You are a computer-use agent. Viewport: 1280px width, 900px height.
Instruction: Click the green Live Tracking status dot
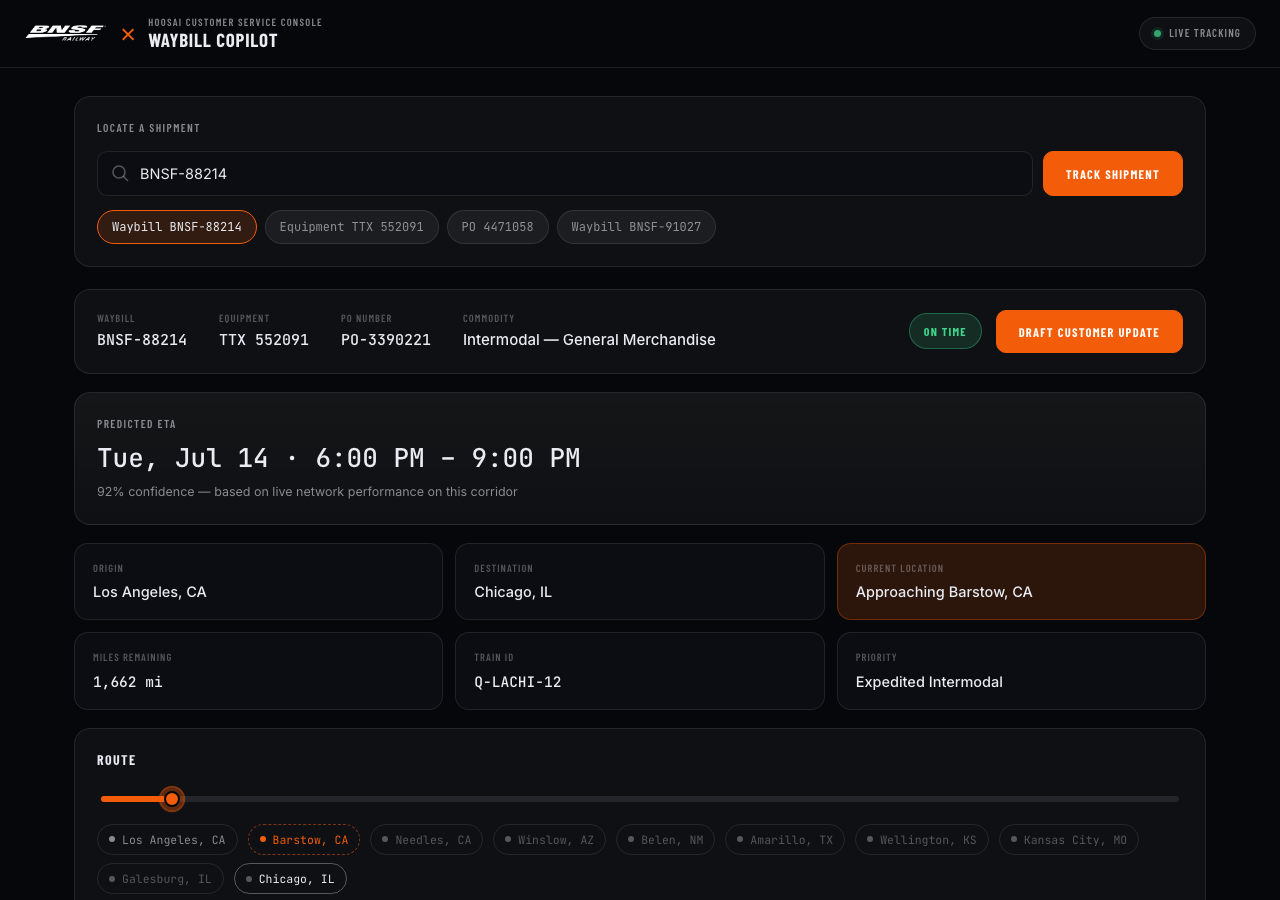pos(1157,33)
